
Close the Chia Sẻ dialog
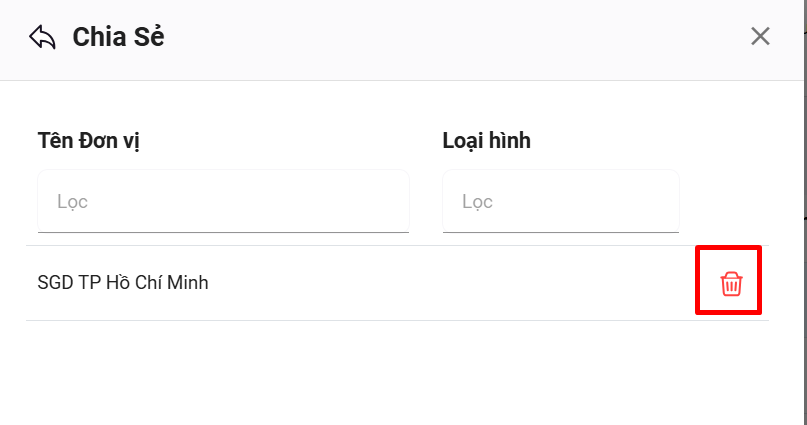pos(760,37)
